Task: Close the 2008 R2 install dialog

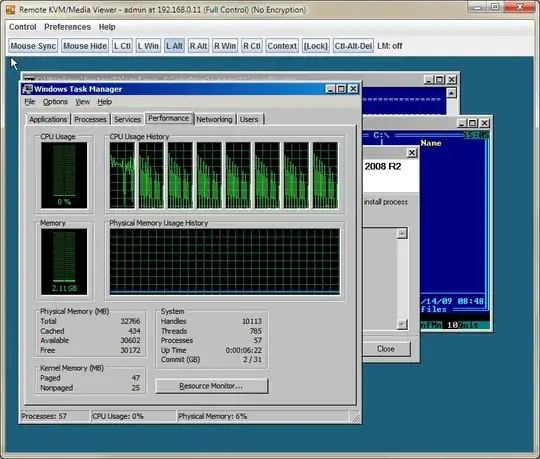Action: click(x=412, y=153)
